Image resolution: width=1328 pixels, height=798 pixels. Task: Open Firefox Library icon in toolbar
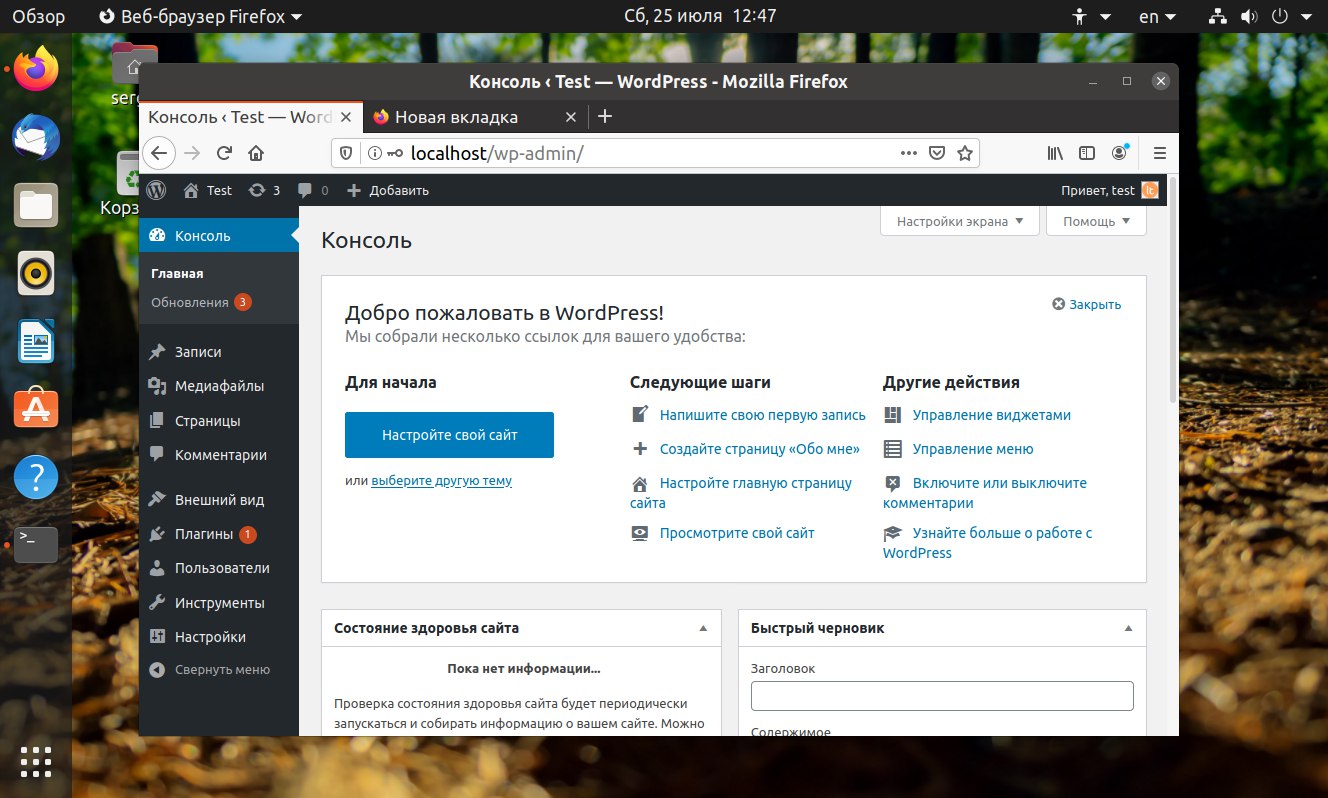(1055, 153)
